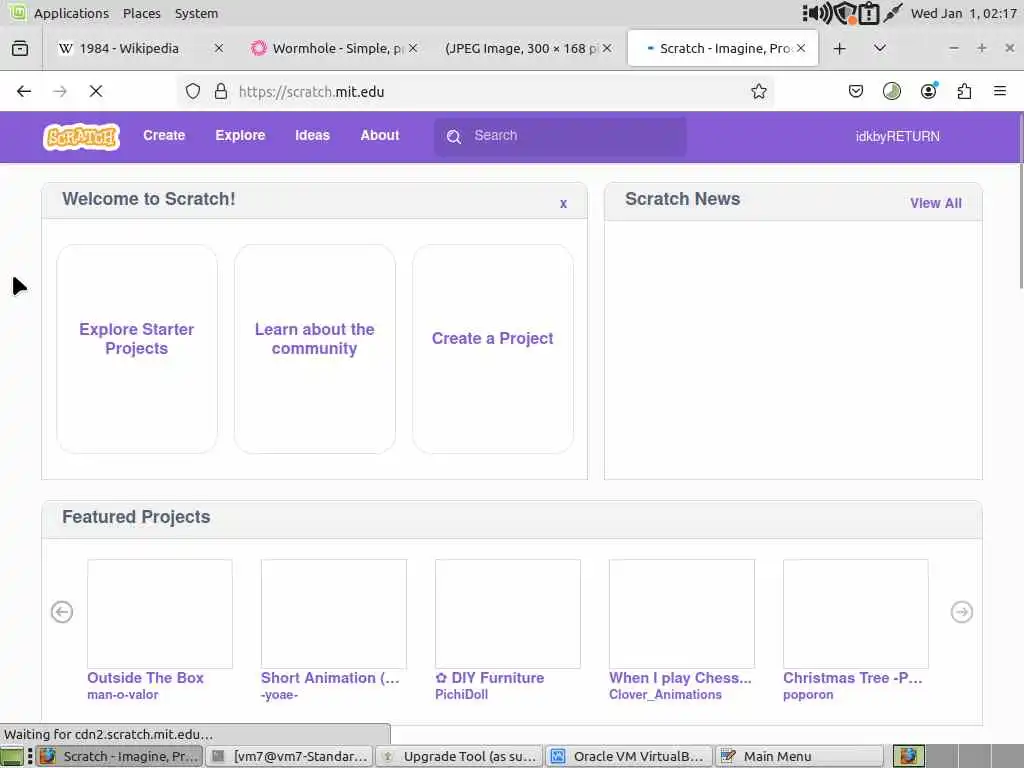The image size is (1024, 768).
Task: Open idkbyRETURN account menu
Action: click(x=897, y=136)
